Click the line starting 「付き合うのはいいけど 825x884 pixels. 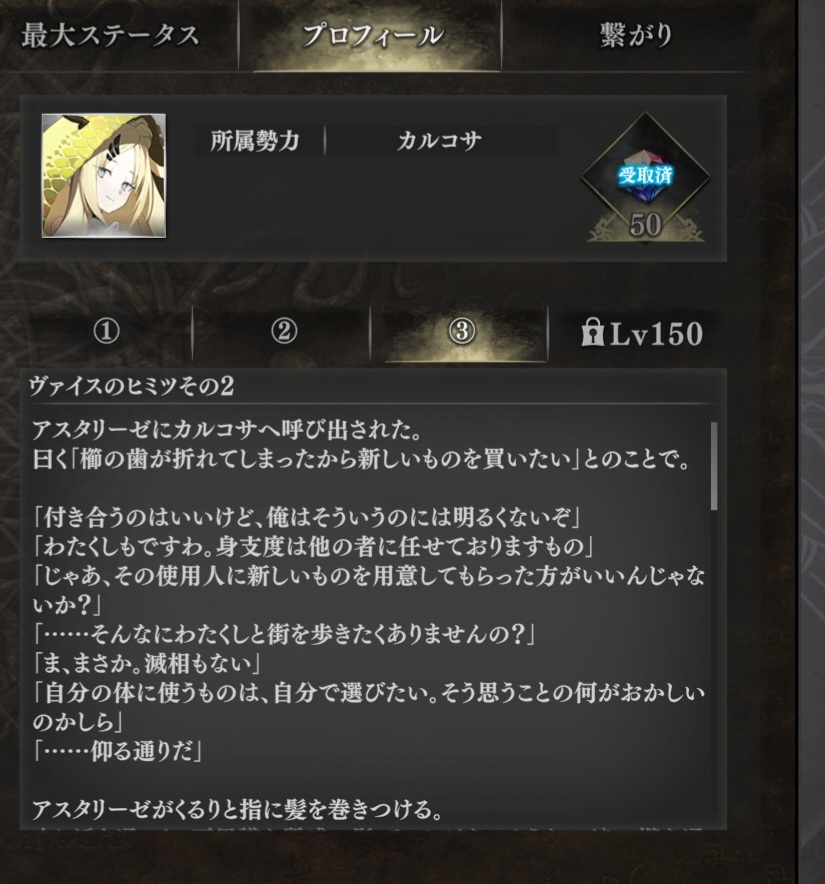point(307,517)
